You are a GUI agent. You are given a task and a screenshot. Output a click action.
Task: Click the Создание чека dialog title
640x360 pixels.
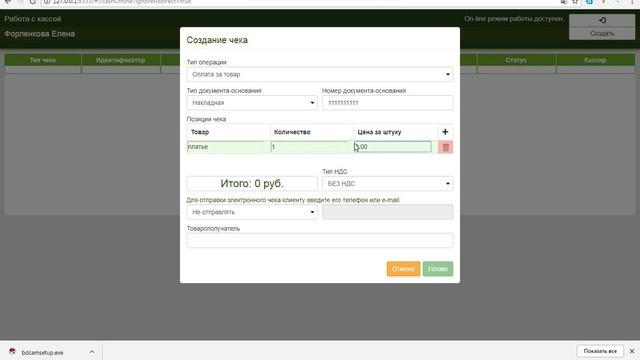217,40
